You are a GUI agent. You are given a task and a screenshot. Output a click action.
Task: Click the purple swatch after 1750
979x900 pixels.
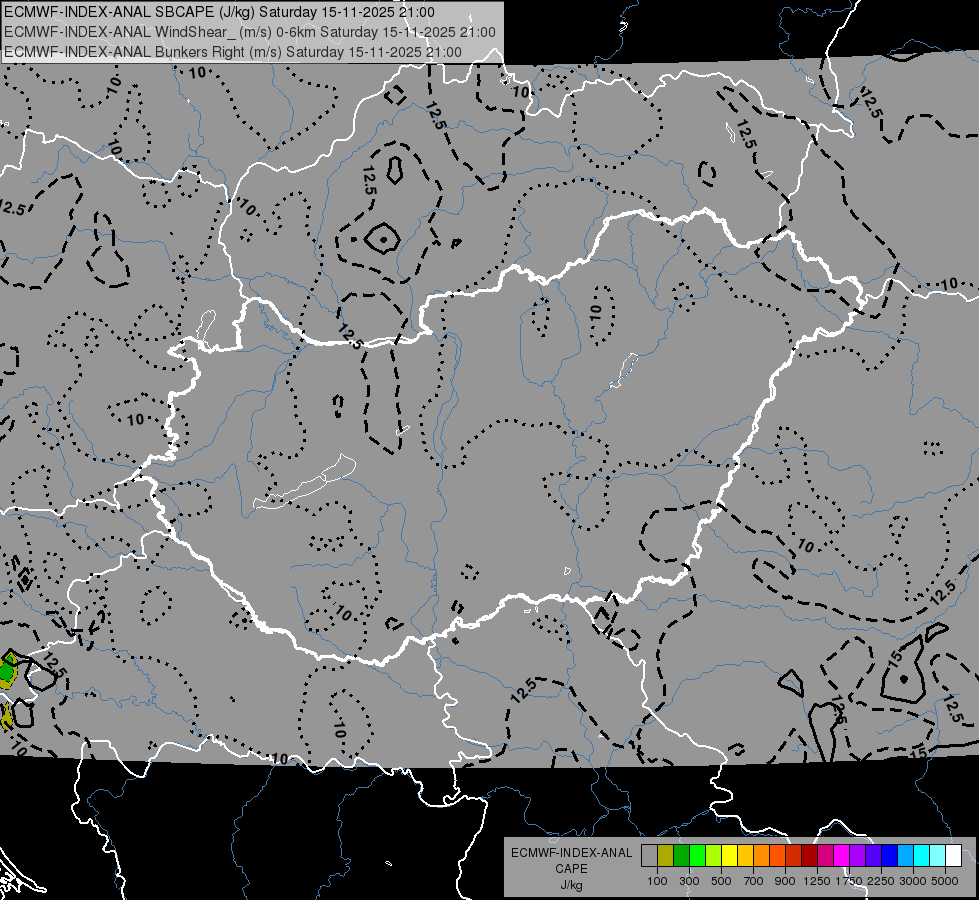[x=857, y=856]
